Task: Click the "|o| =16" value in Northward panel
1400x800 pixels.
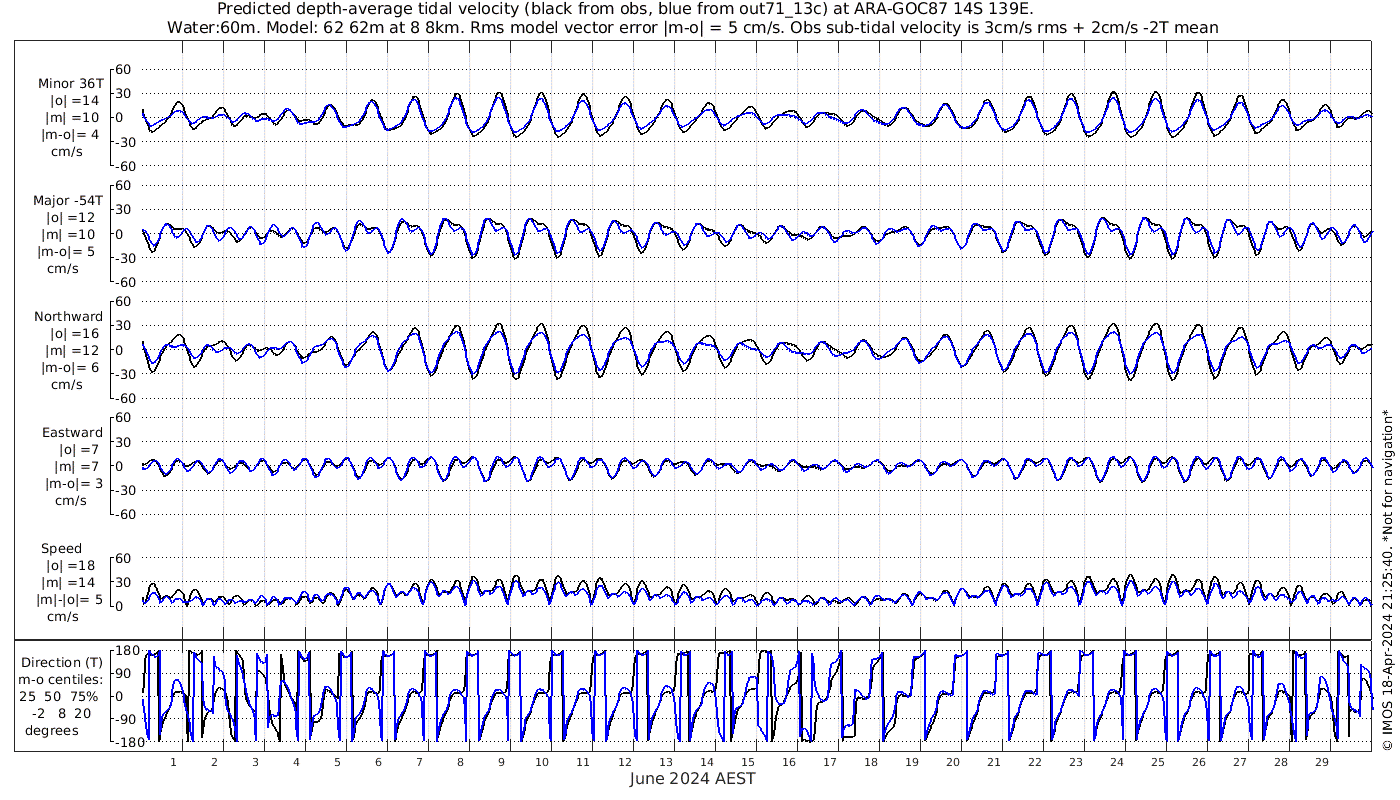Action: click(x=74, y=333)
